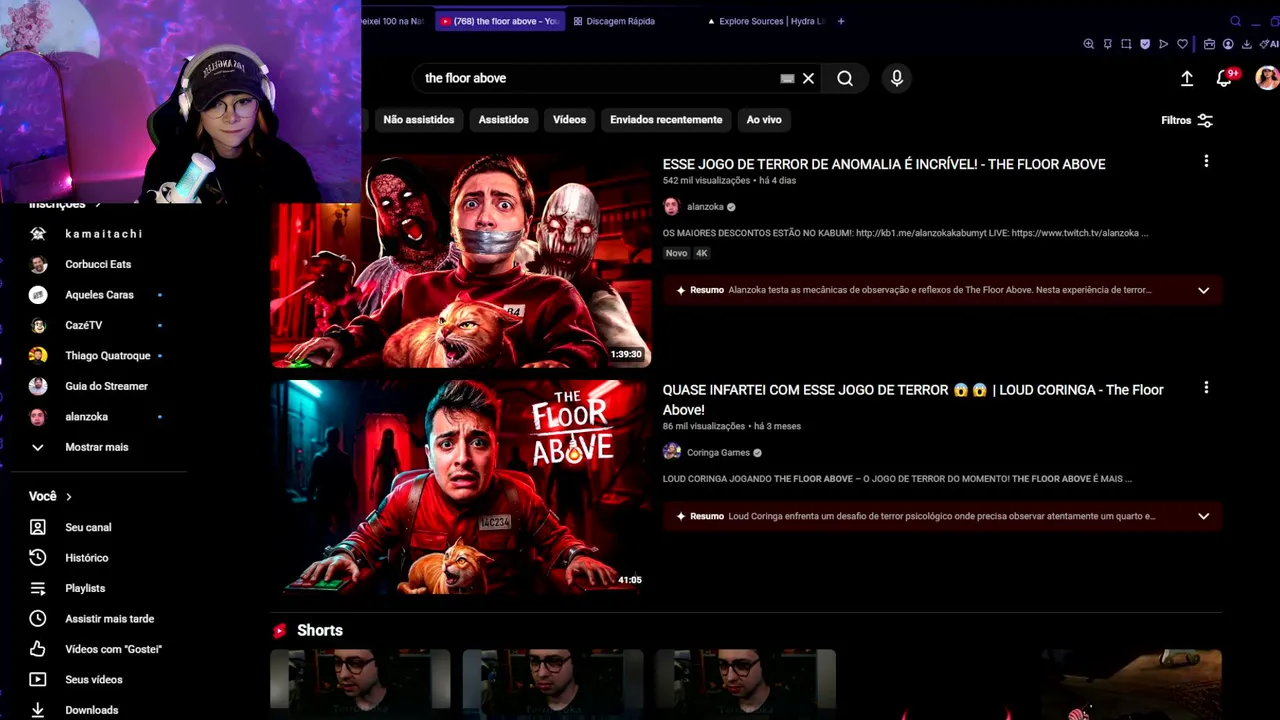The image size is (1280, 720).
Task: Select the Enviados recentemente filter chip
Action: click(x=666, y=120)
